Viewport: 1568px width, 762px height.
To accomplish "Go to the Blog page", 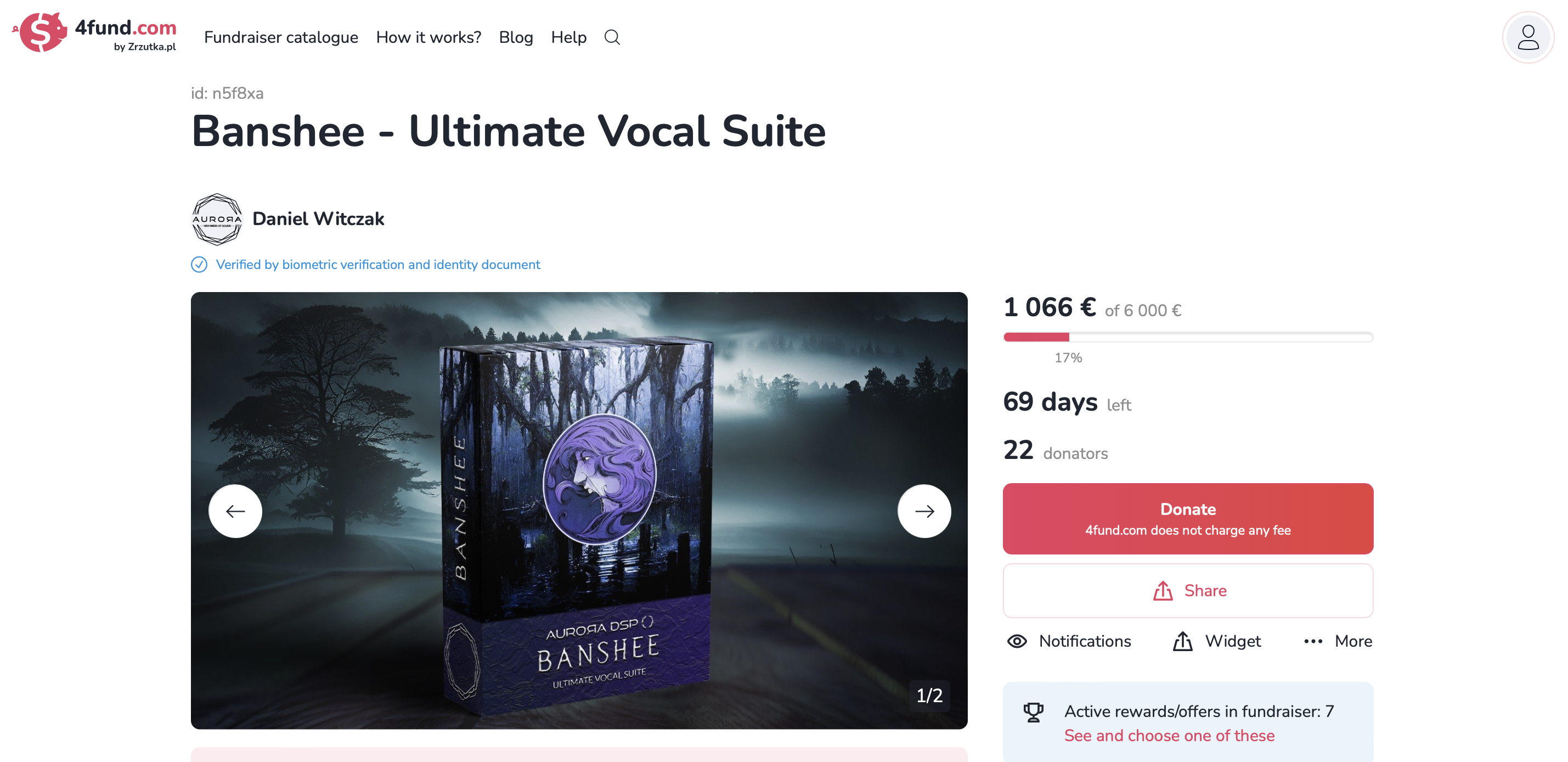I will click(x=516, y=37).
